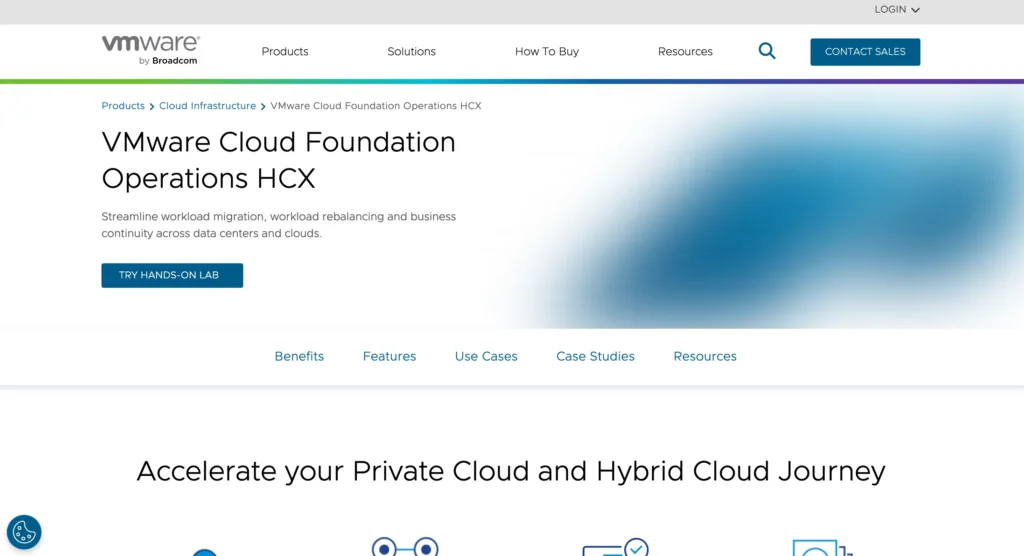Jump to Case Studies section tab
Viewport: 1024px width, 556px height.
(x=595, y=356)
